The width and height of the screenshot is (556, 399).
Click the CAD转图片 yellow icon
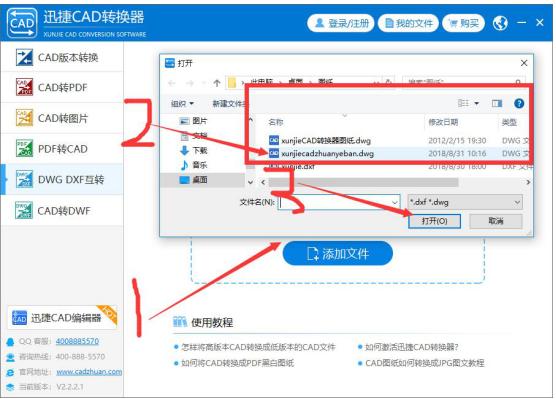[24, 118]
